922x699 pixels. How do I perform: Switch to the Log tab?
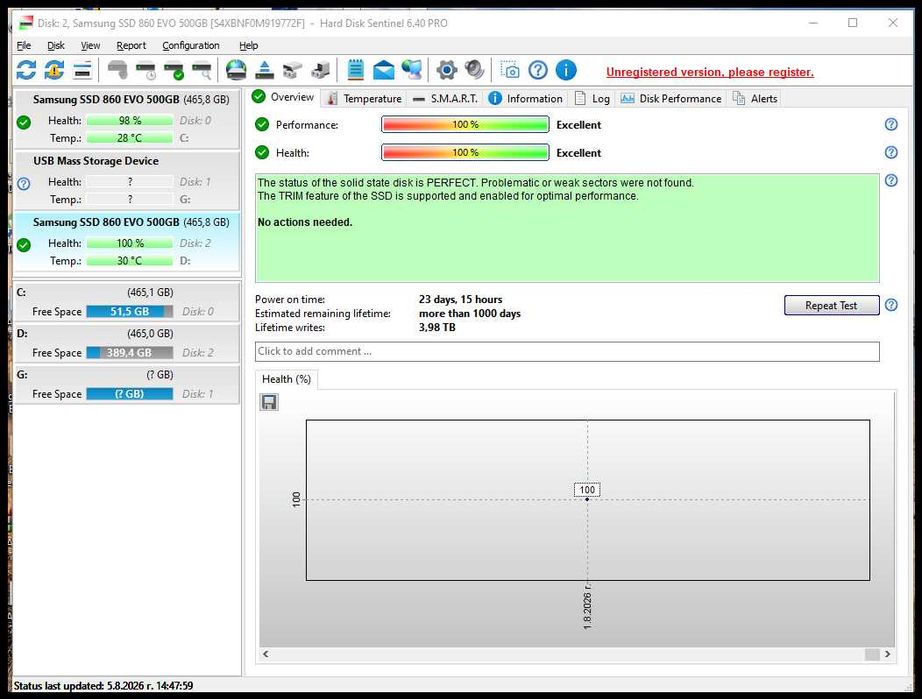point(593,99)
